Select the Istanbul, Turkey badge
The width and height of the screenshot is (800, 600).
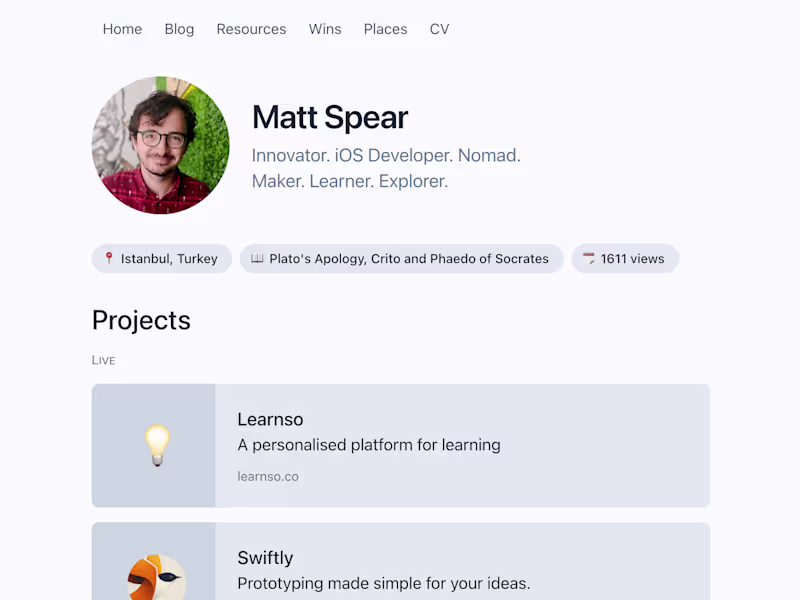pyautogui.click(x=162, y=258)
